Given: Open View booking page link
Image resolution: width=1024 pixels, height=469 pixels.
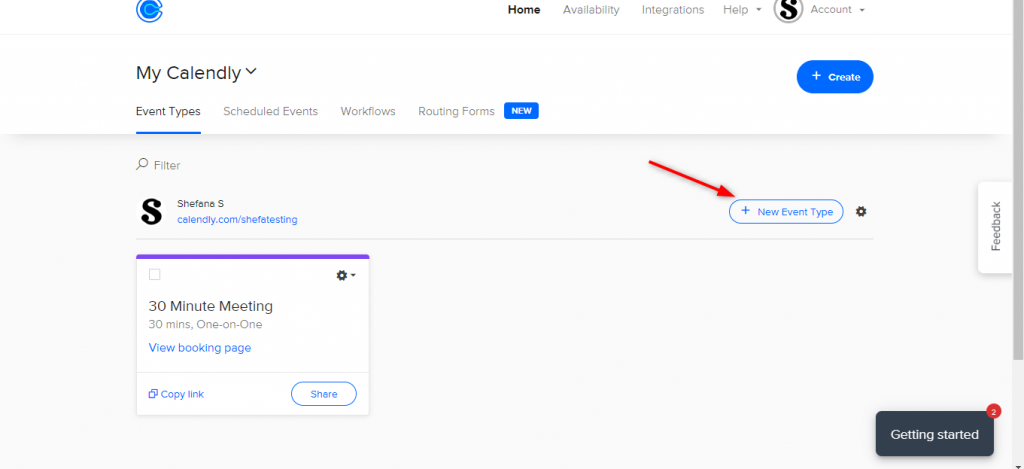Looking at the screenshot, I should click(x=200, y=348).
